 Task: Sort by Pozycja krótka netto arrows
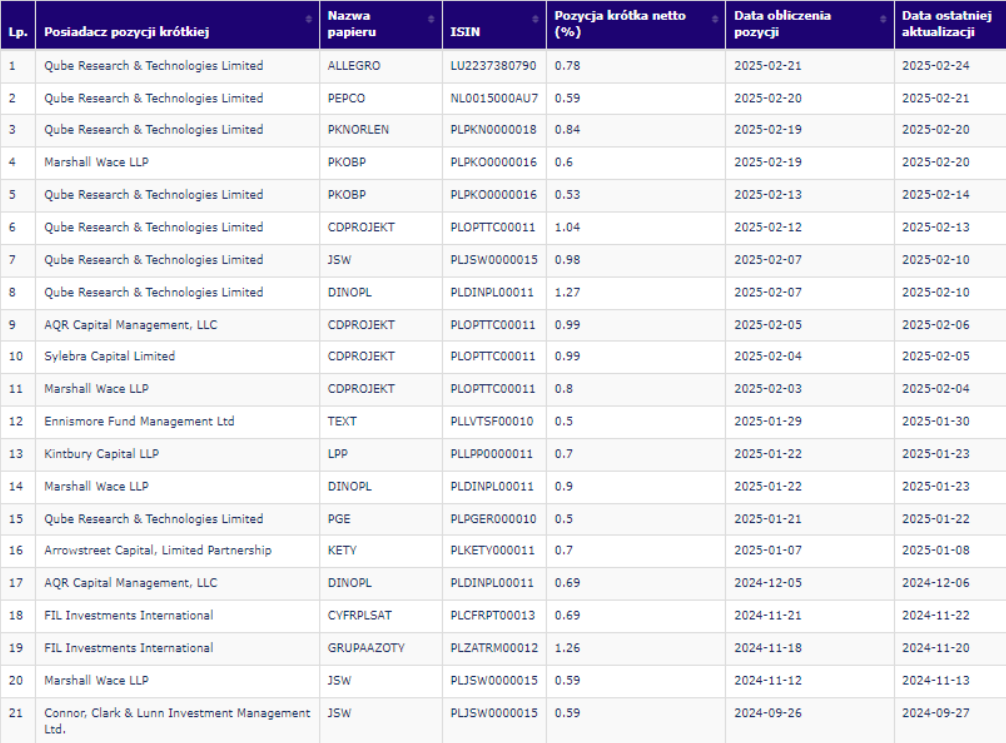point(715,19)
